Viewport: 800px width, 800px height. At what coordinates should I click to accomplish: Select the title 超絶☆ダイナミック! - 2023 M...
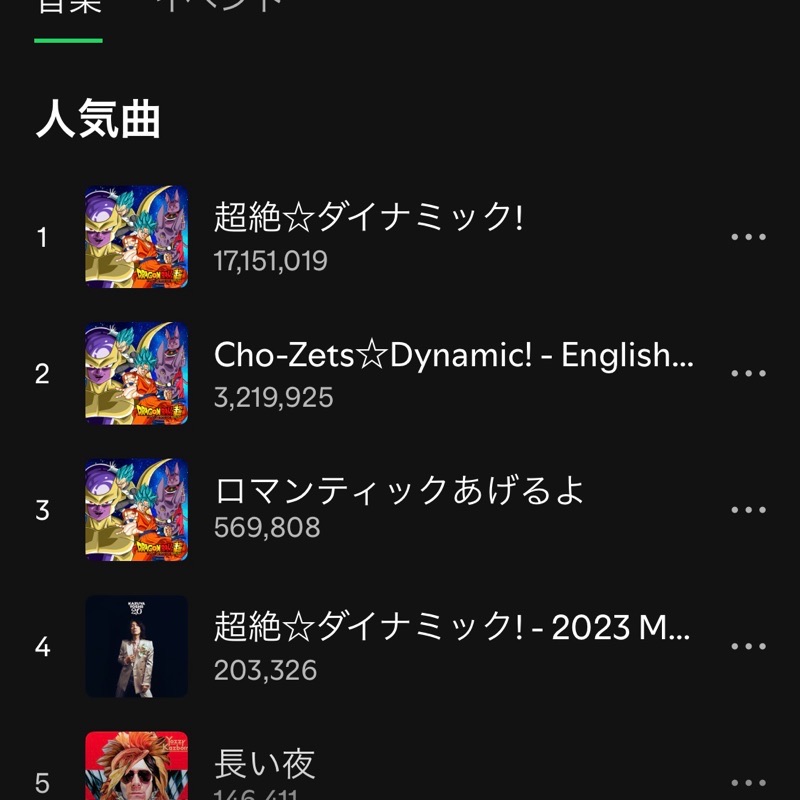tap(452, 627)
